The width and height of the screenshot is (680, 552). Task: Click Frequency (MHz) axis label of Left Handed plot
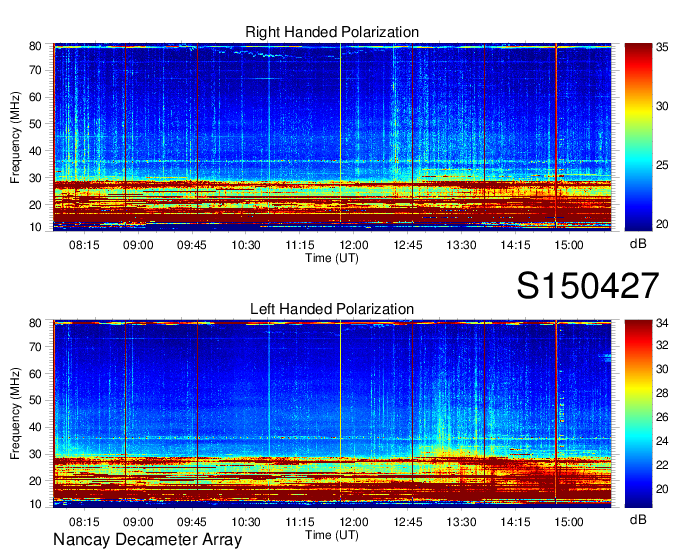pyautogui.click(x=15, y=414)
